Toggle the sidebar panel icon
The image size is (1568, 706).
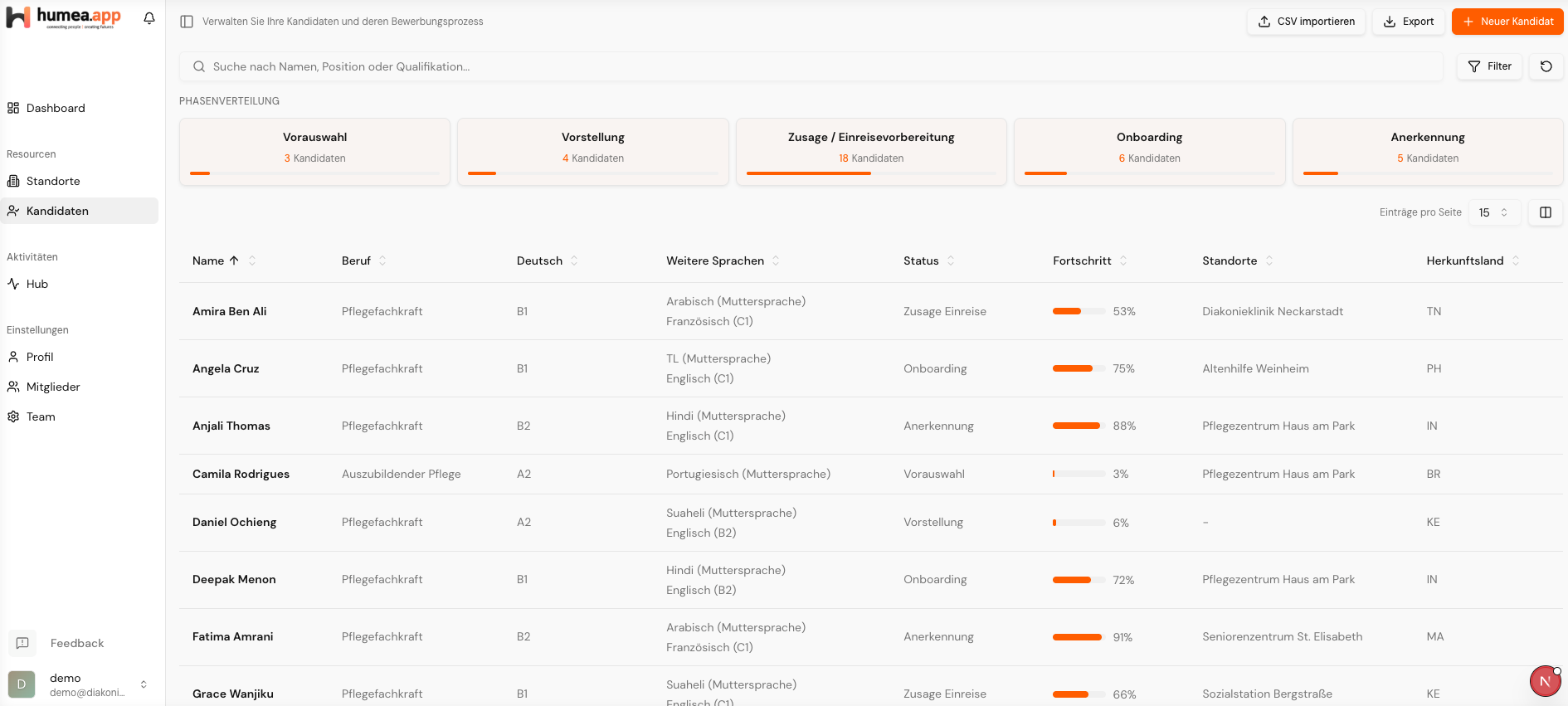tap(187, 22)
